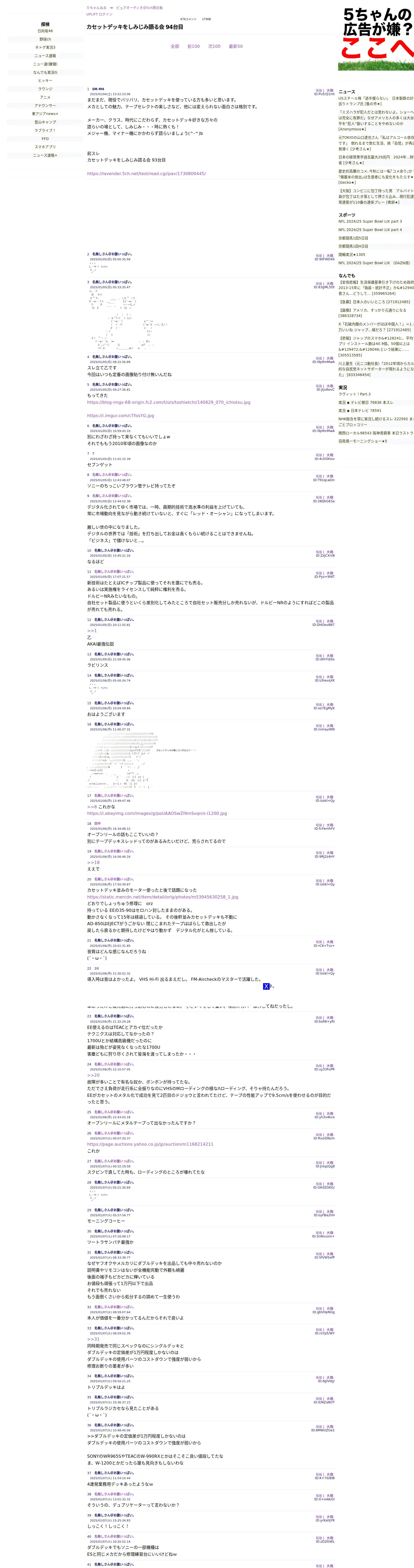414x1568 pixels.
Task: Click 大砲 for post ID:JtjvNovC
Action: 330,386
